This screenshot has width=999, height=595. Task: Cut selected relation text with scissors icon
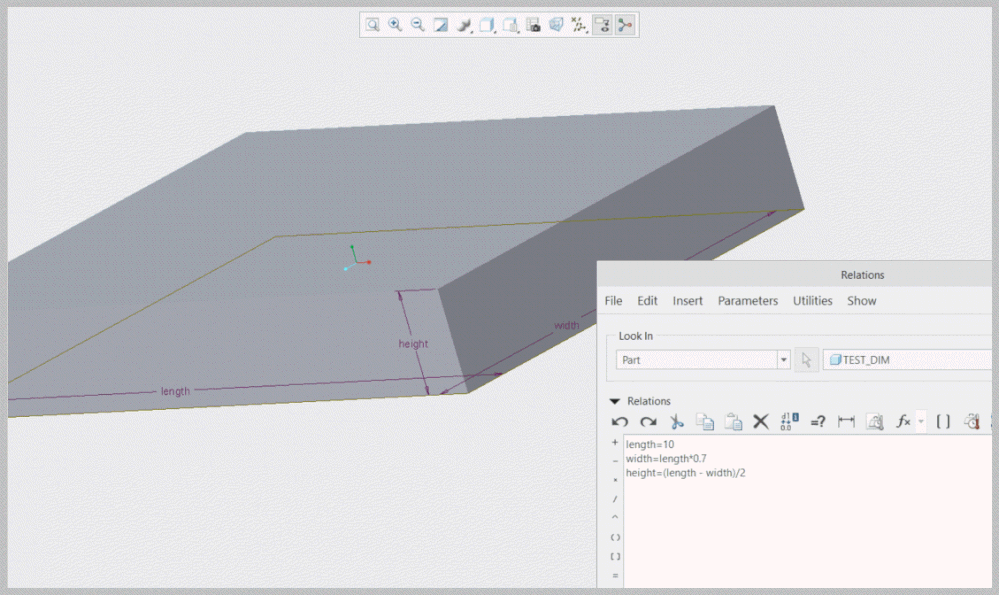[676, 422]
